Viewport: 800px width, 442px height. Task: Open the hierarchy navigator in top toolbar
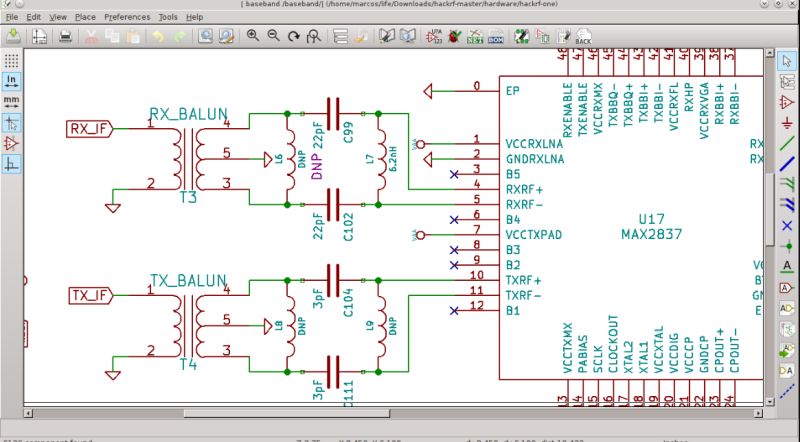pyautogui.click(x=340, y=36)
